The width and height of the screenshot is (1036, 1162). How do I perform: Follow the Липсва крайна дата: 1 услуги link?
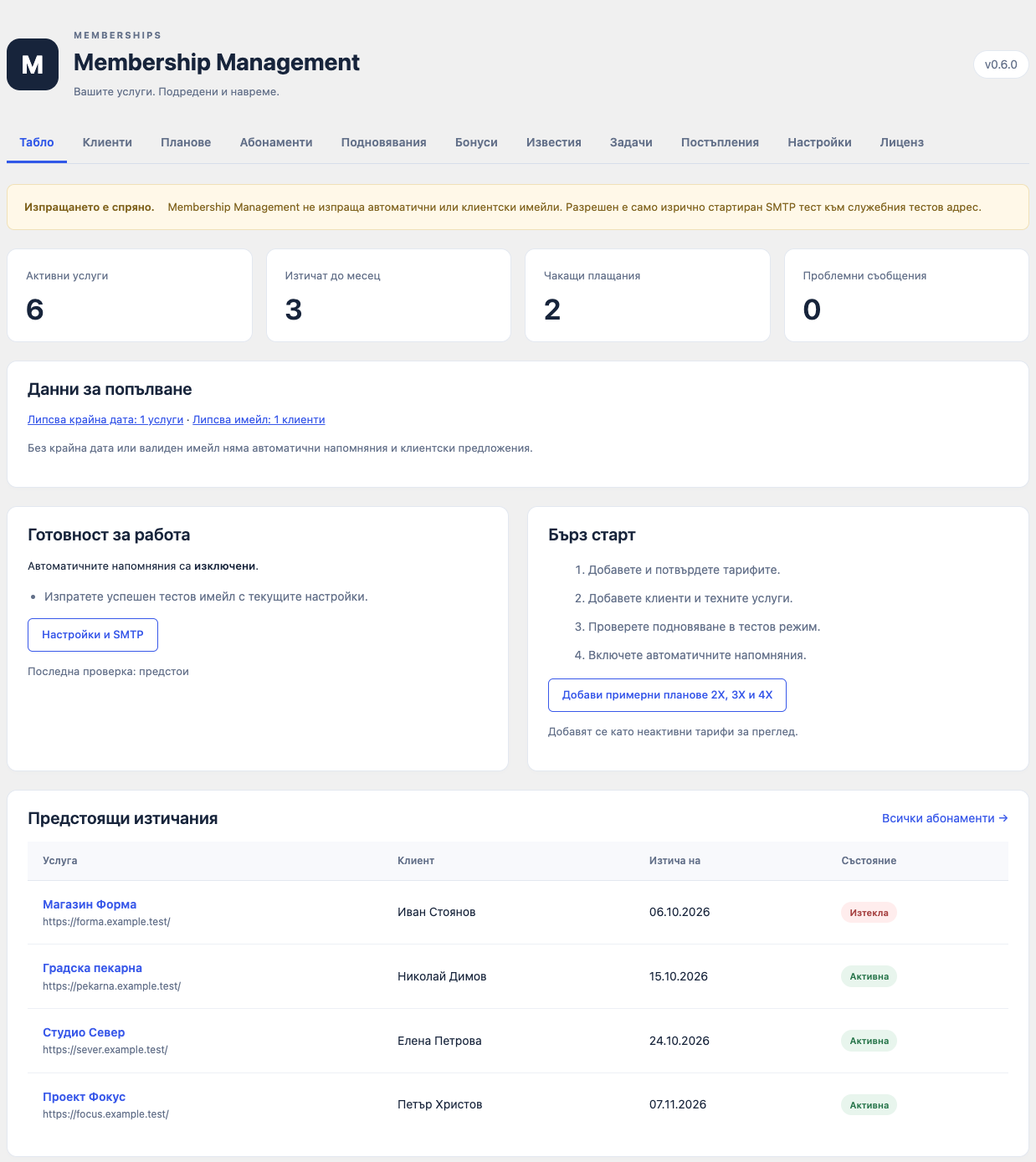105,420
